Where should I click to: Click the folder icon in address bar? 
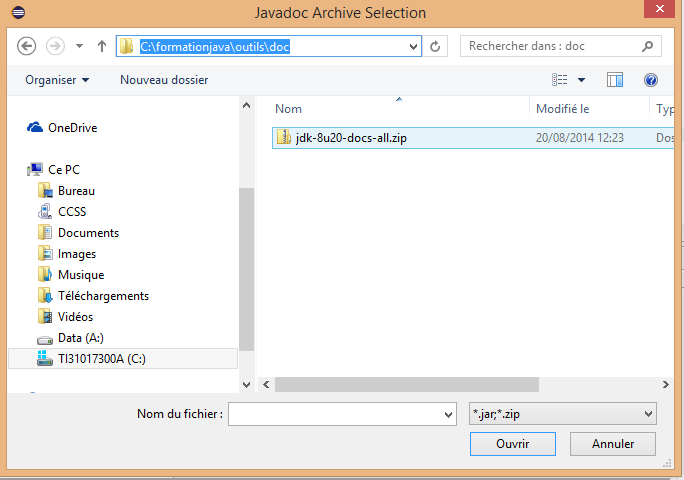[127, 46]
